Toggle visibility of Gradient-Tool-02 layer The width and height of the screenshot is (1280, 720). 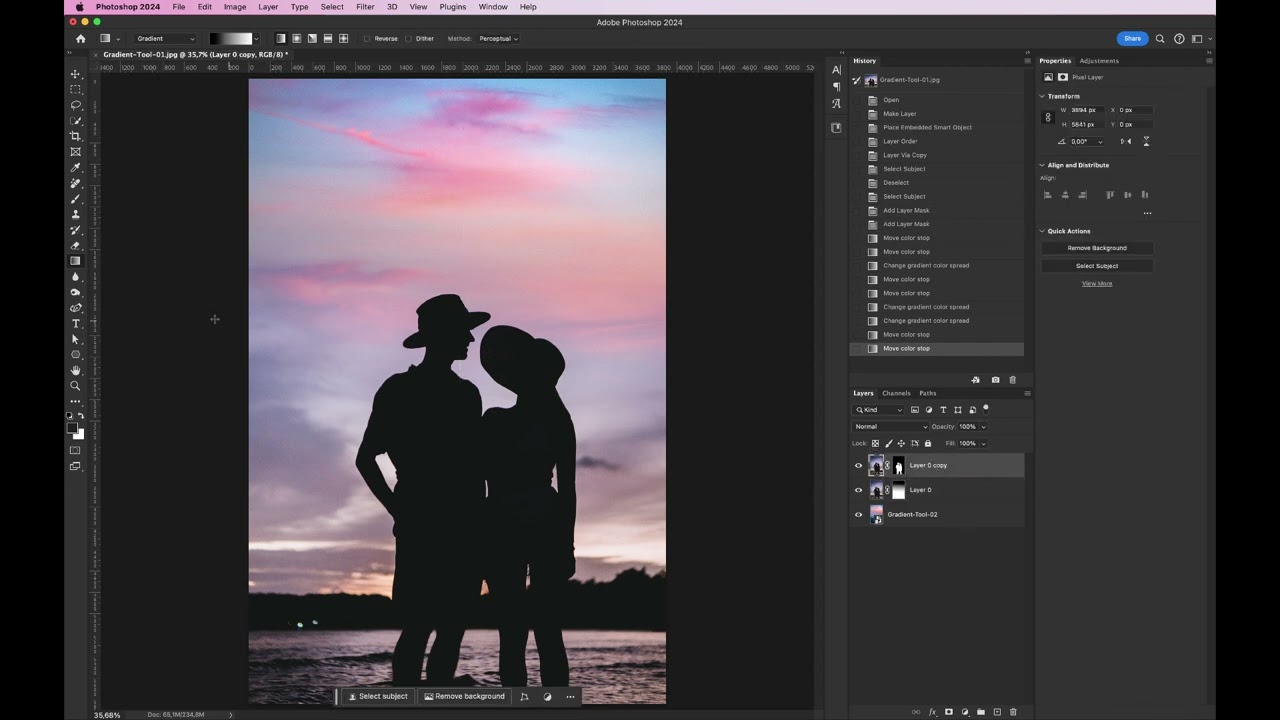click(x=858, y=514)
